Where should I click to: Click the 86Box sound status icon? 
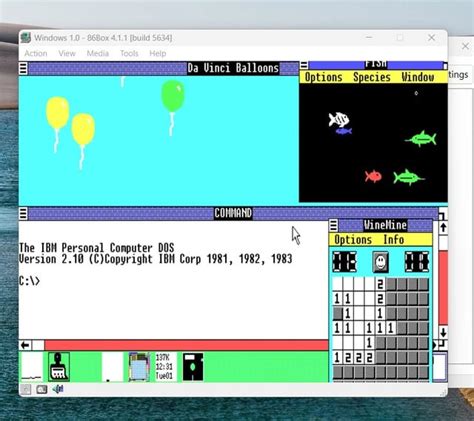coord(58,389)
